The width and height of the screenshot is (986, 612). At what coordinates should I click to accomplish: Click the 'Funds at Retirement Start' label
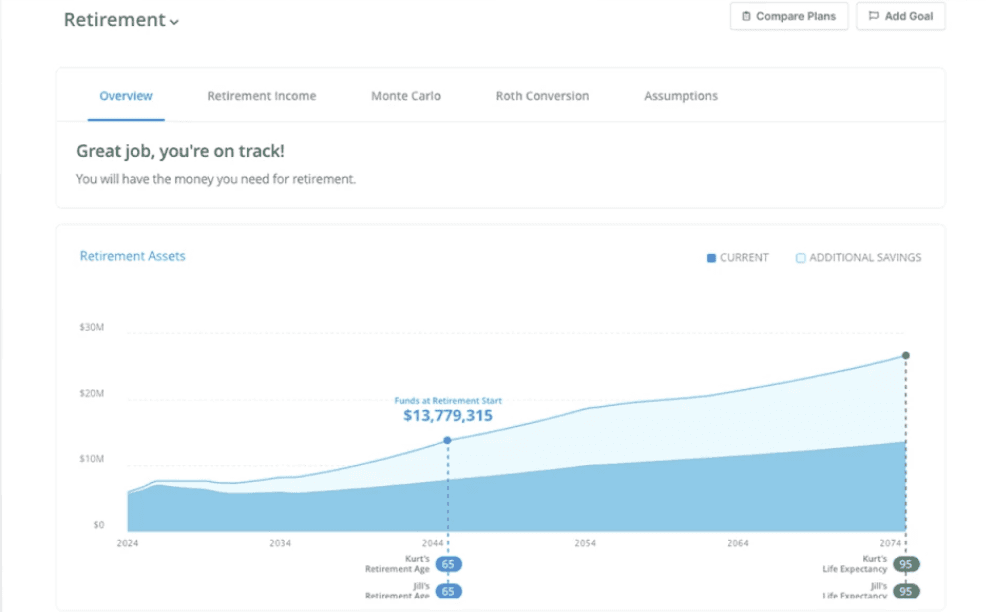[x=448, y=401]
